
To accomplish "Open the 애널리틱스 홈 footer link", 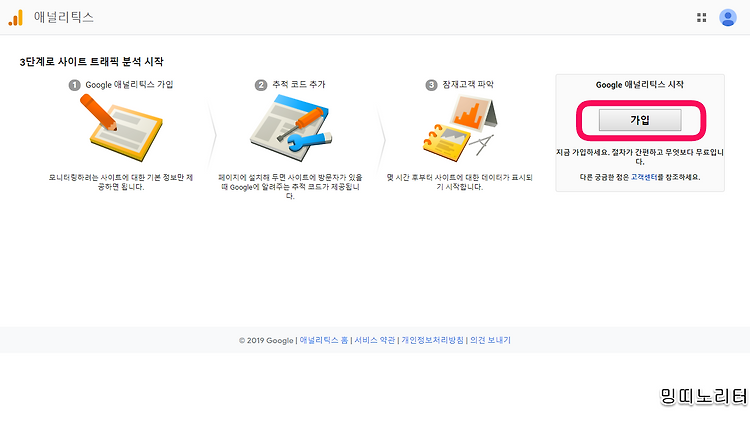I will (324, 340).
